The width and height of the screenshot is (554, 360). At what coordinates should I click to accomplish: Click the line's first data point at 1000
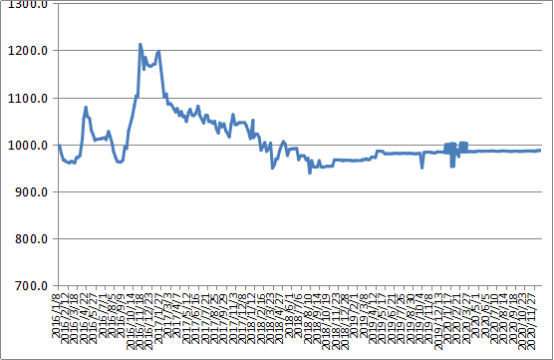[x=59, y=145]
